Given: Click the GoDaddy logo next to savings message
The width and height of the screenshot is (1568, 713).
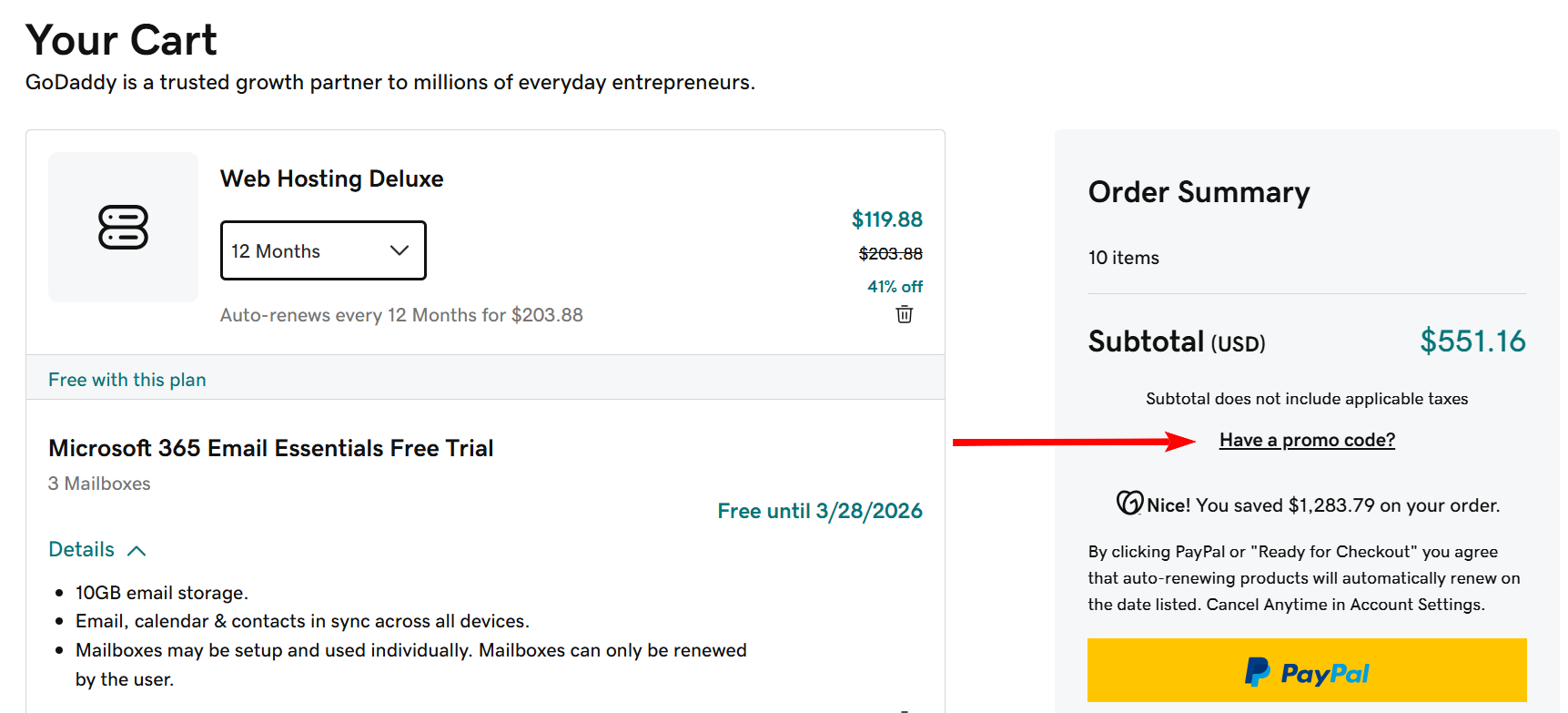Looking at the screenshot, I should pos(1128,504).
